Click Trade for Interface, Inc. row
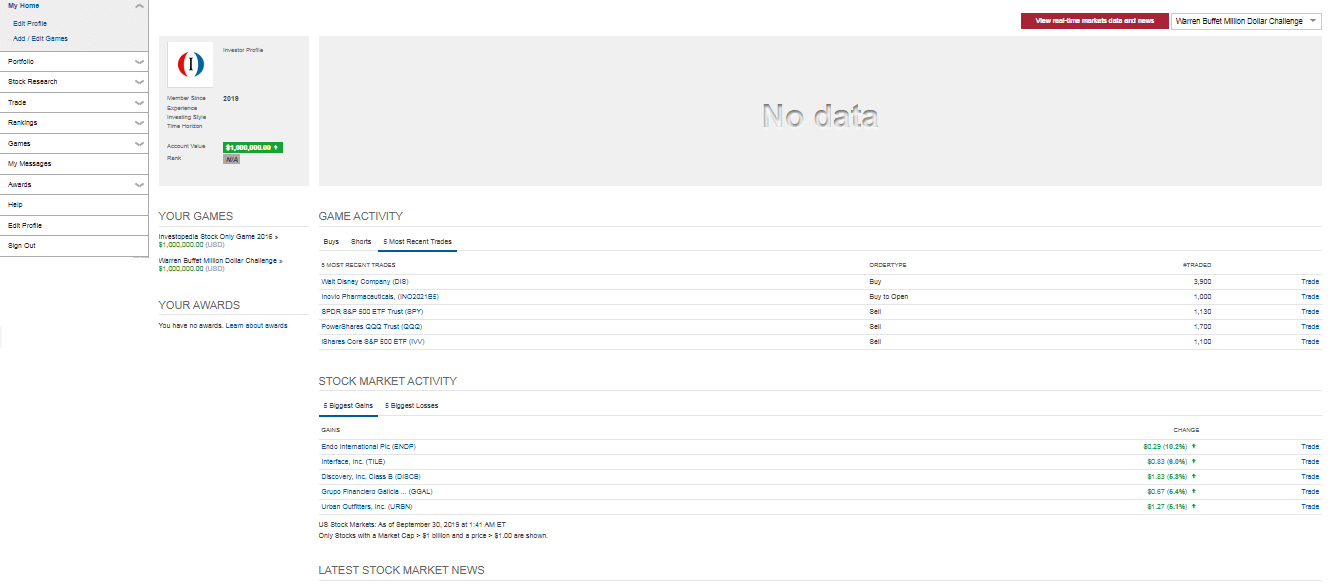The height and width of the screenshot is (585, 1344). click(1310, 462)
